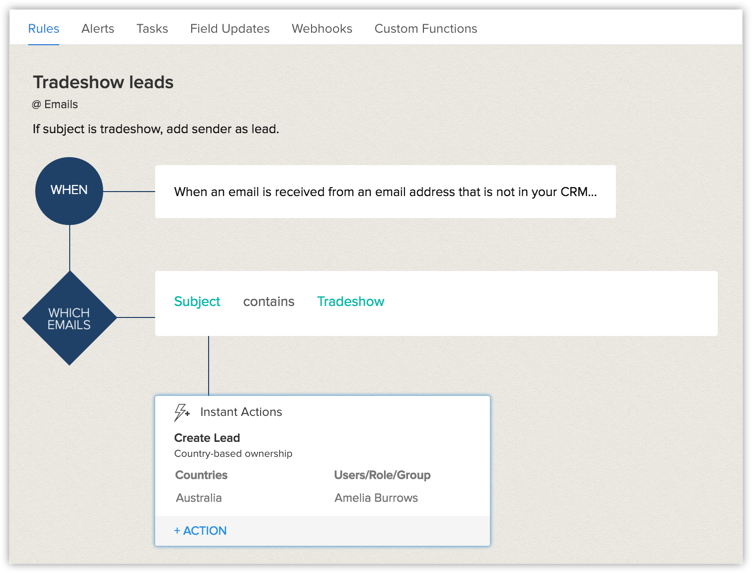The image size is (752, 573).
Task: Go to the Tasks tab
Action: tap(152, 29)
